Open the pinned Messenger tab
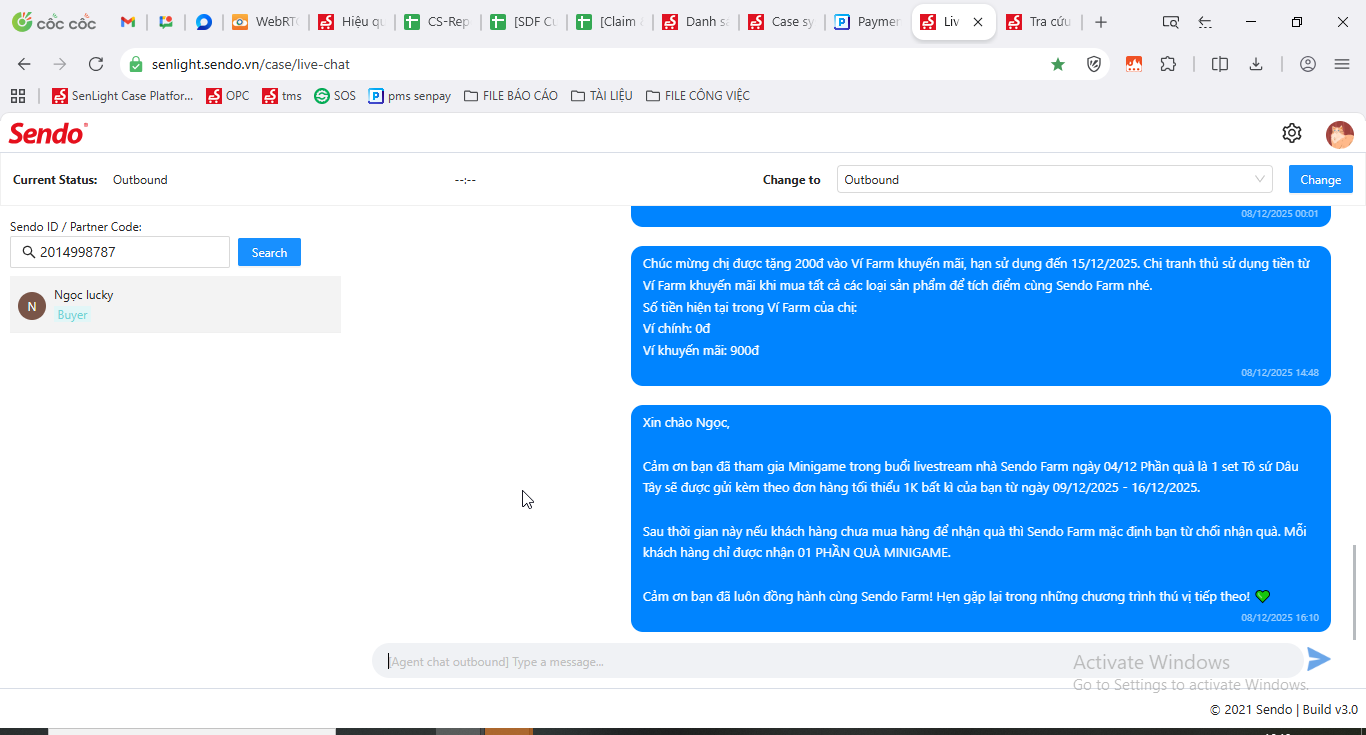 [x=204, y=22]
